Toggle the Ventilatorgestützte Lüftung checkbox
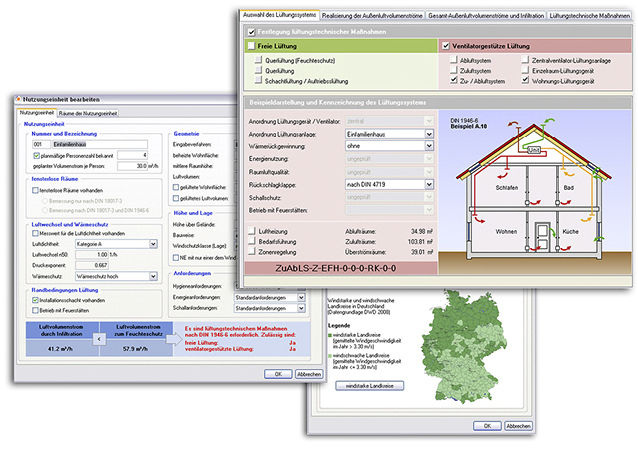This screenshot has width=638, height=450. coord(445,46)
